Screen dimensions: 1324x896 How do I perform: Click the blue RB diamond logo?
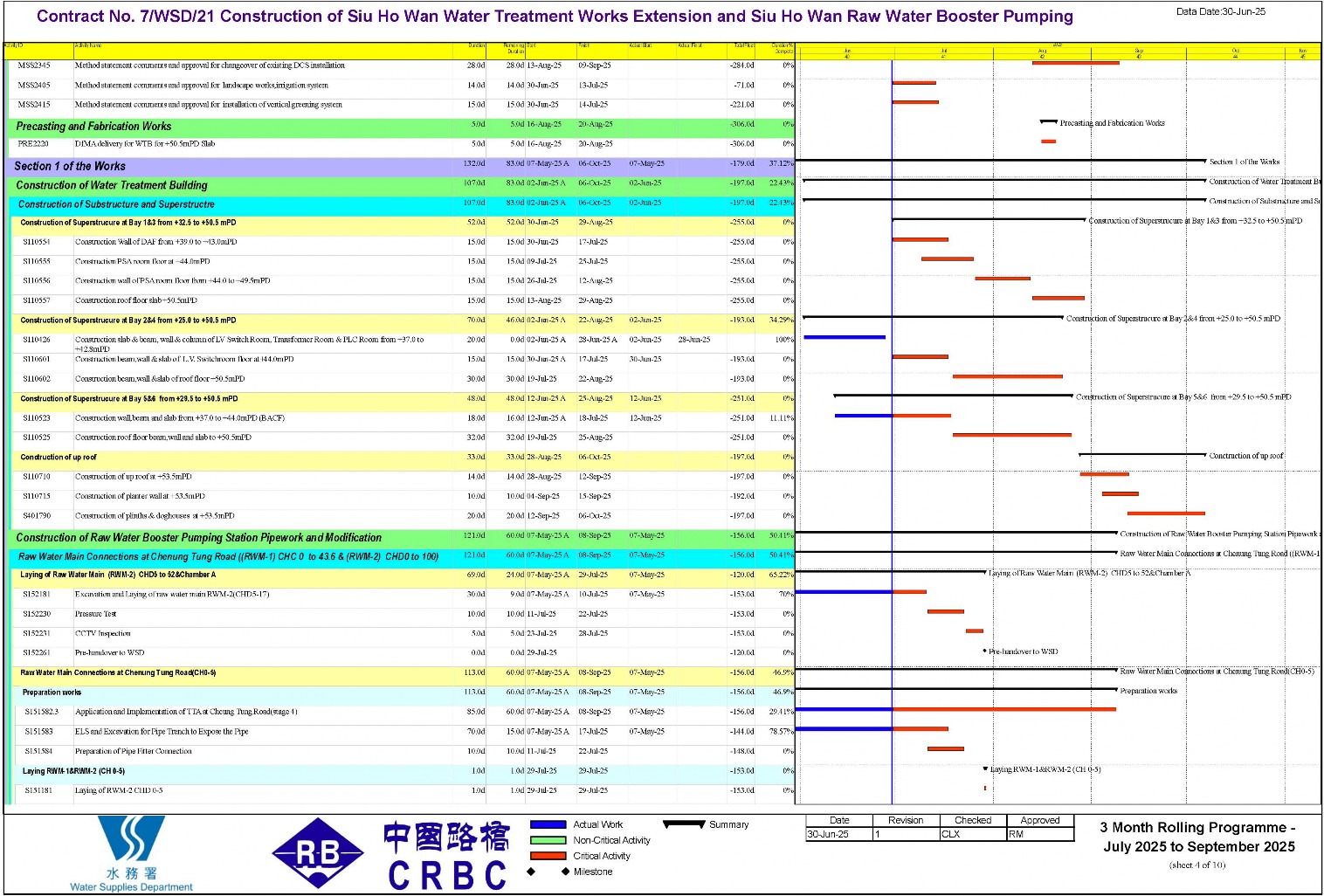pyautogui.click(x=319, y=854)
